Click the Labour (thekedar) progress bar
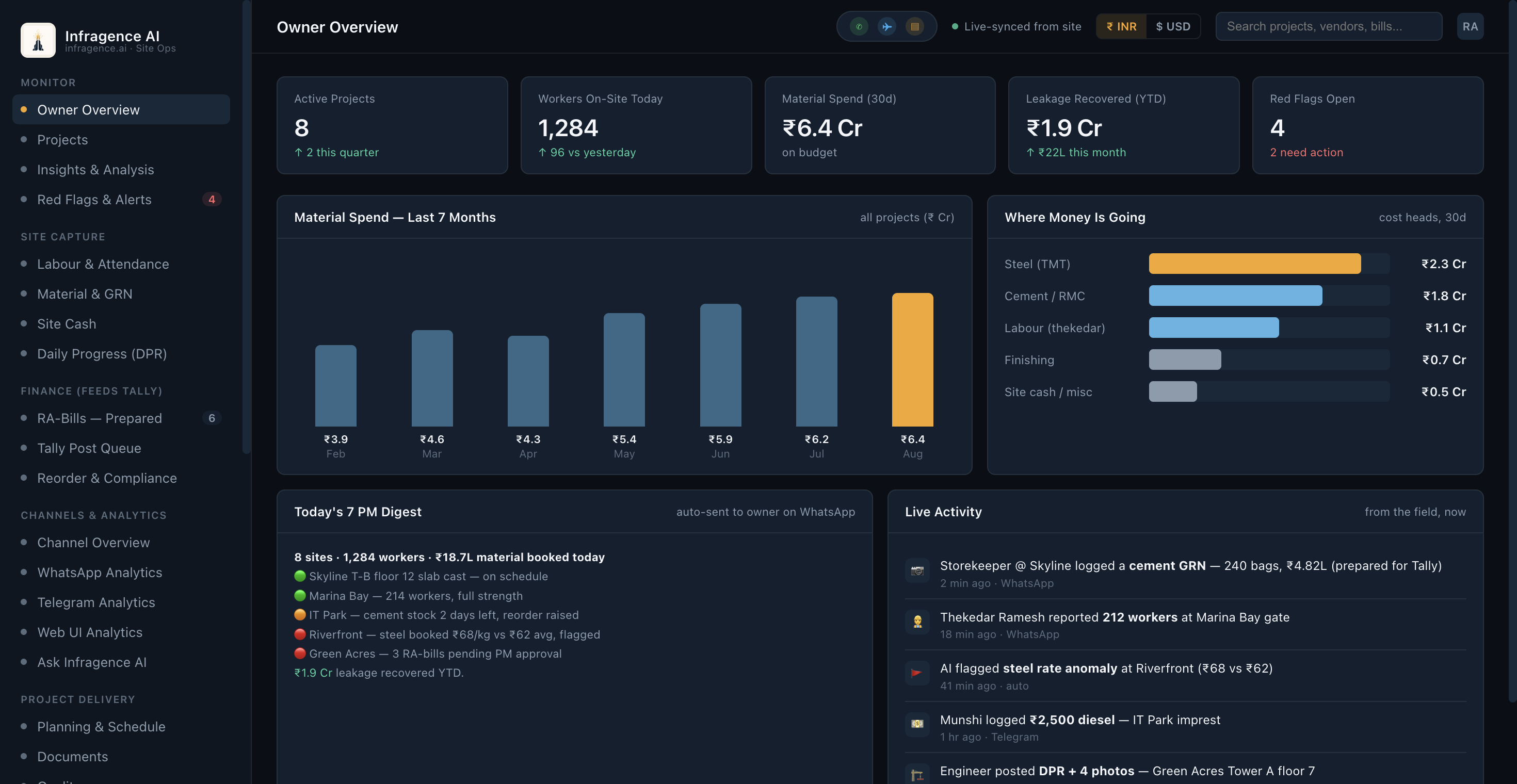Image resolution: width=1517 pixels, height=784 pixels. pyautogui.click(x=1214, y=327)
